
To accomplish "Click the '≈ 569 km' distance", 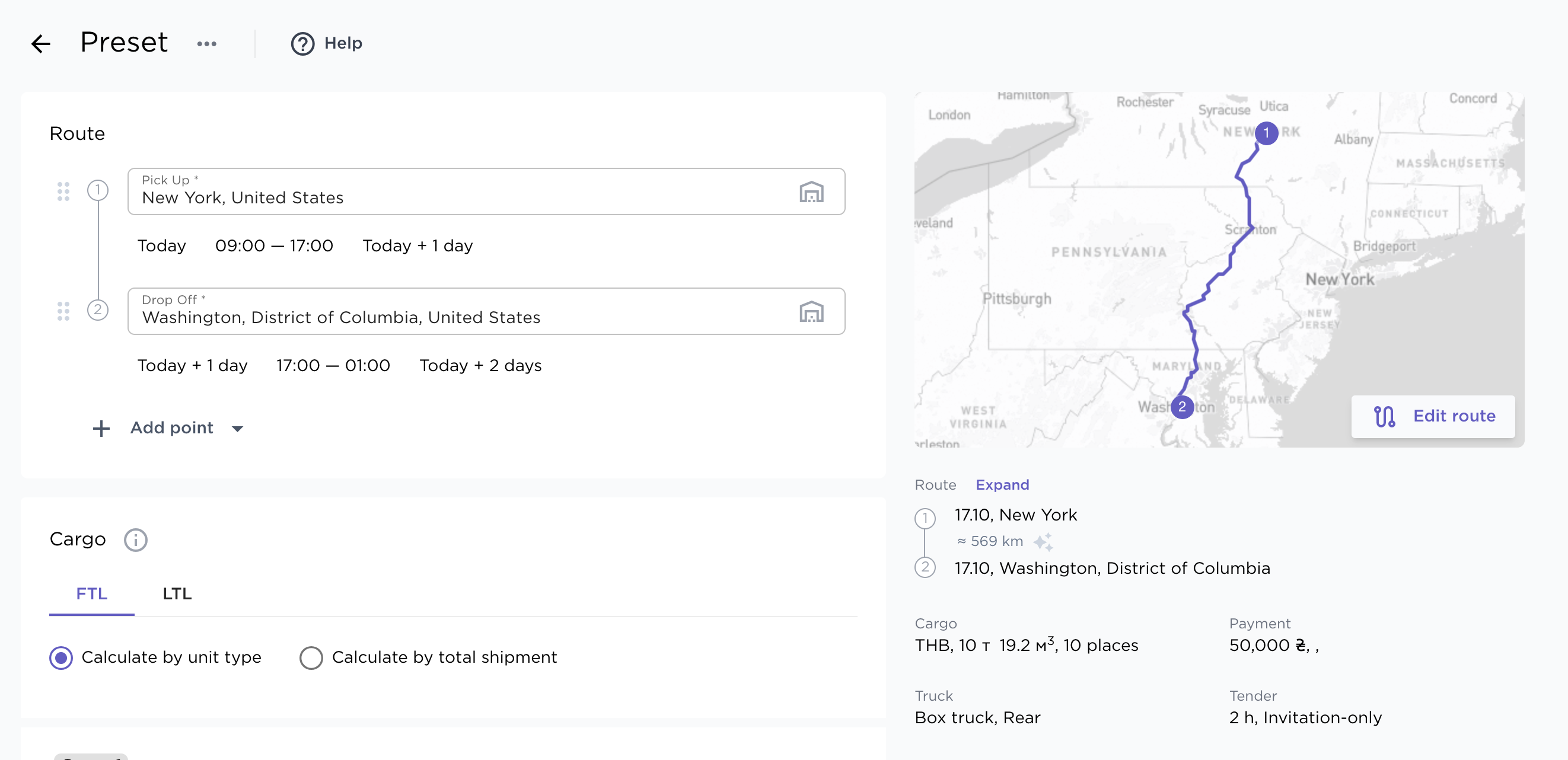I will [990, 541].
